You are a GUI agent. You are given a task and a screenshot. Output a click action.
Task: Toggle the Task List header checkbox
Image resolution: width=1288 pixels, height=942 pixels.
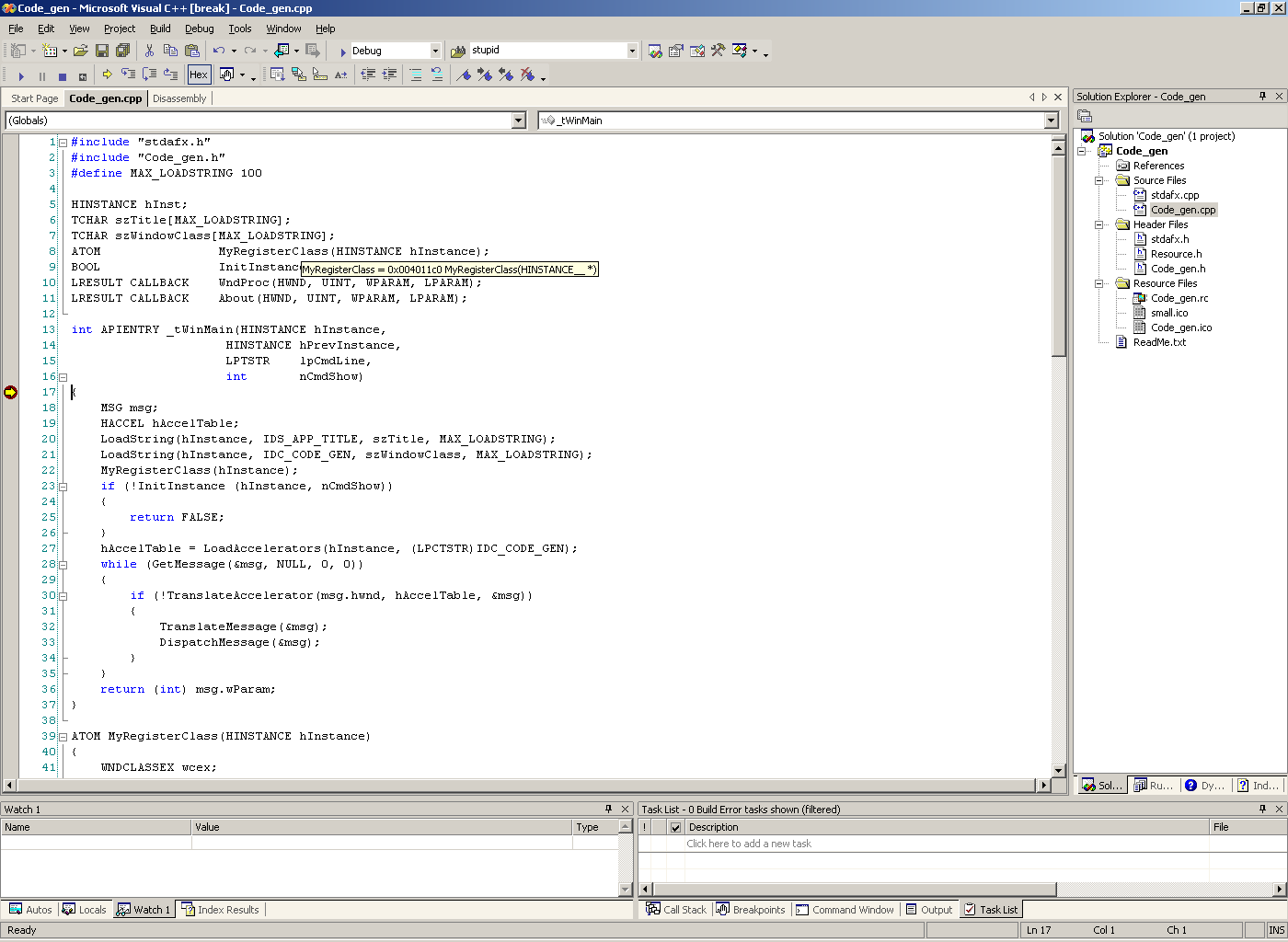pyautogui.click(x=675, y=827)
